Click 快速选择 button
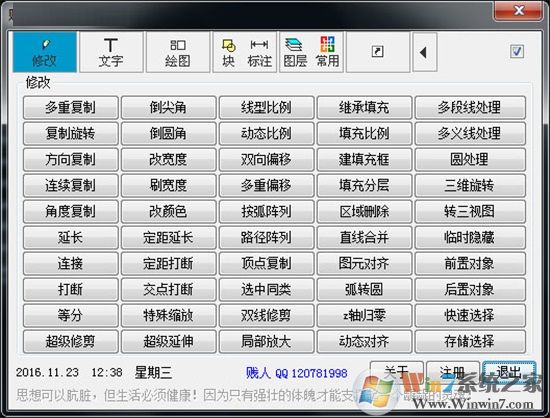 click(x=470, y=315)
